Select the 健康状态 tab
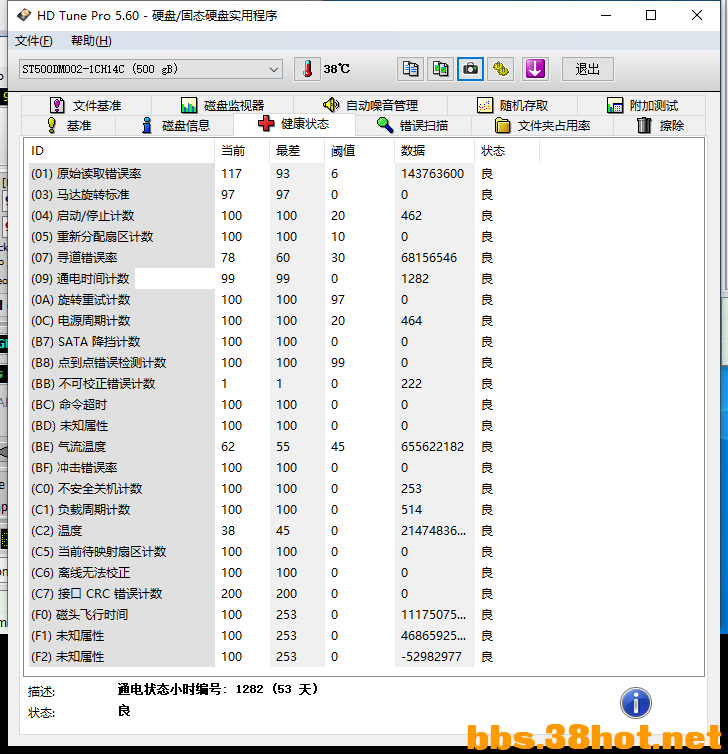This screenshot has width=728, height=754. tap(294, 124)
